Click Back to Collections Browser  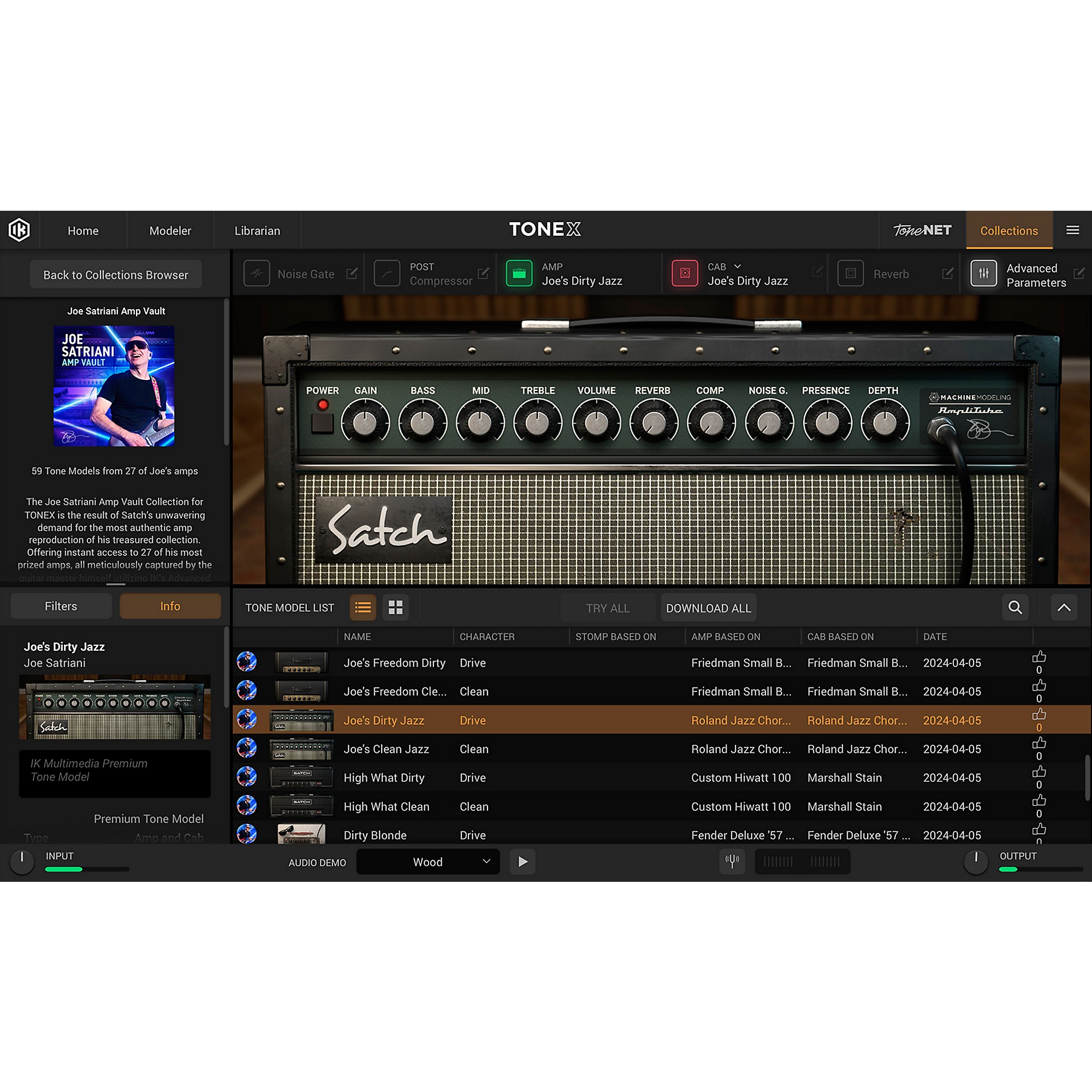[x=116, y=275]
